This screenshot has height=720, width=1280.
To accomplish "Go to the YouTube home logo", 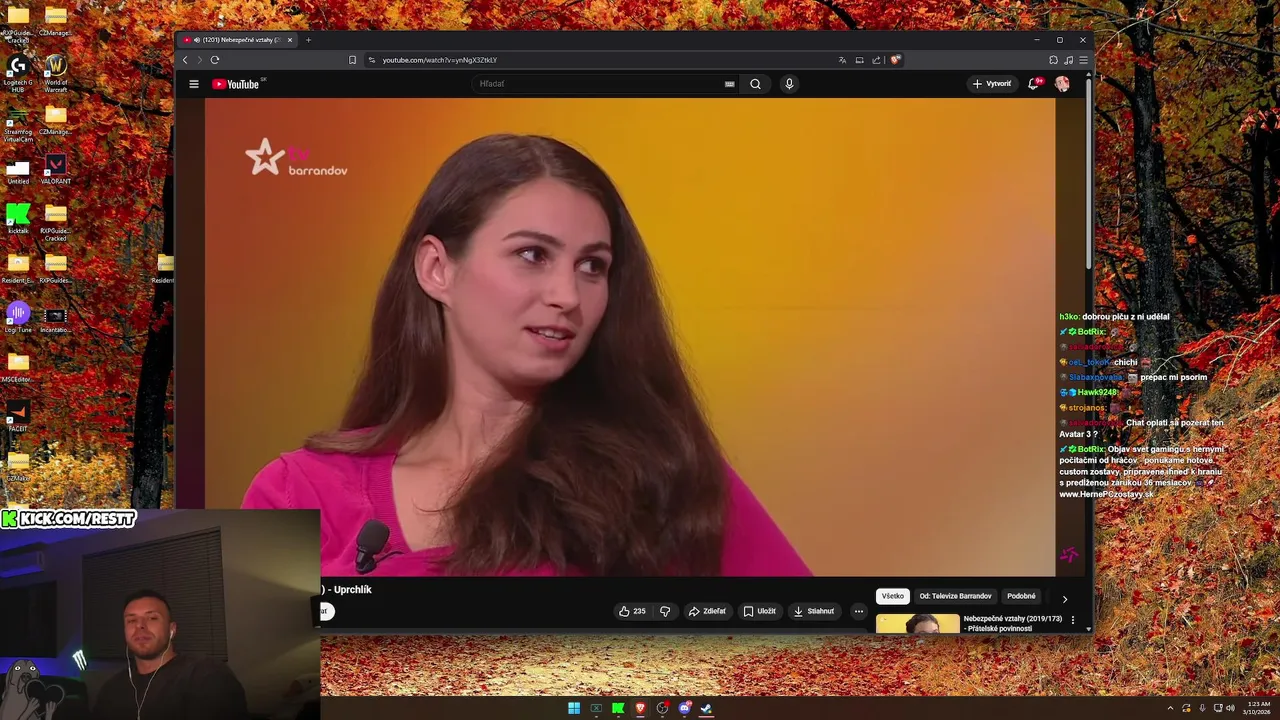I will [236, 84].
